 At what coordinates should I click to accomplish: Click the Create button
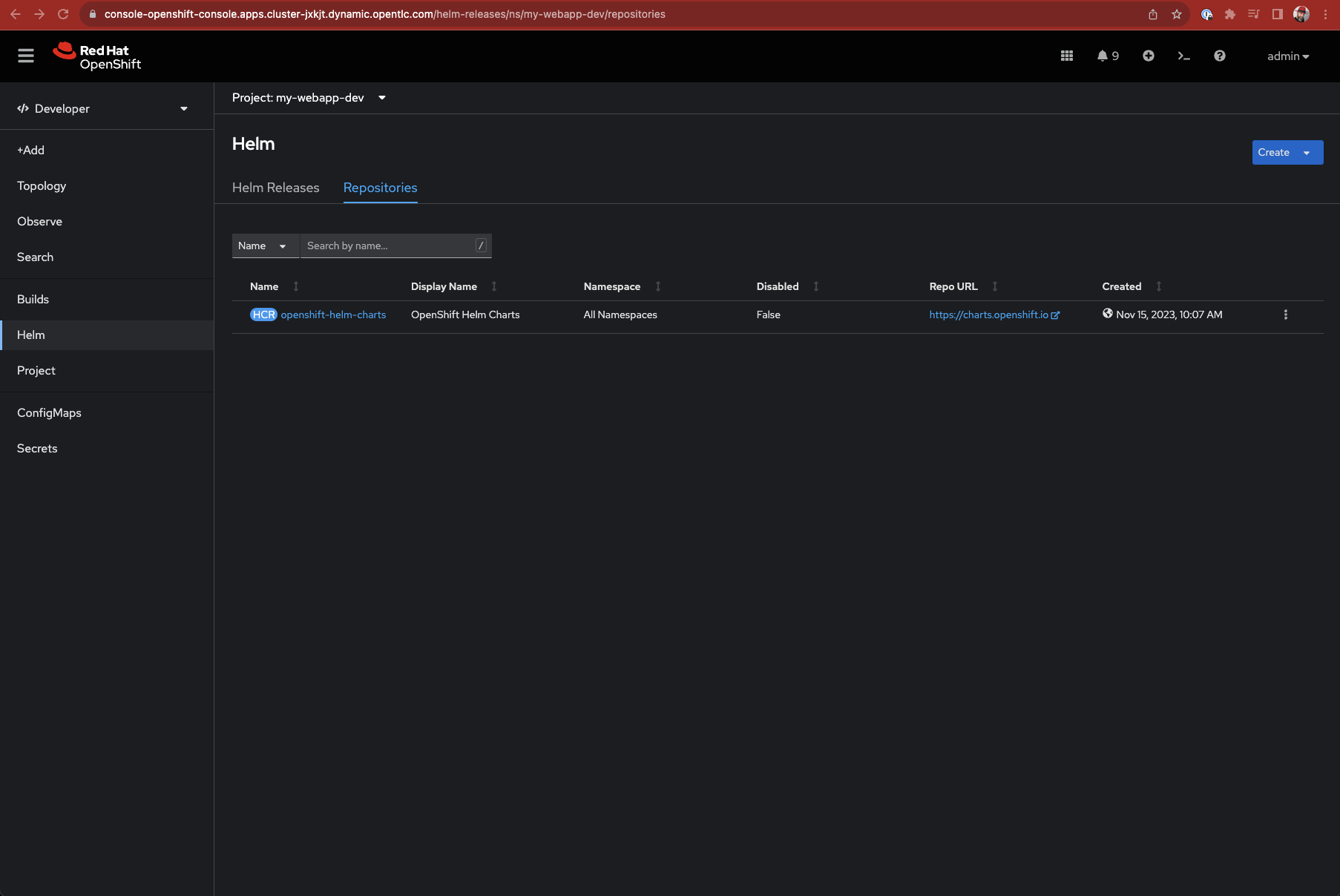pyautogui.click(x=1274, y=152)
